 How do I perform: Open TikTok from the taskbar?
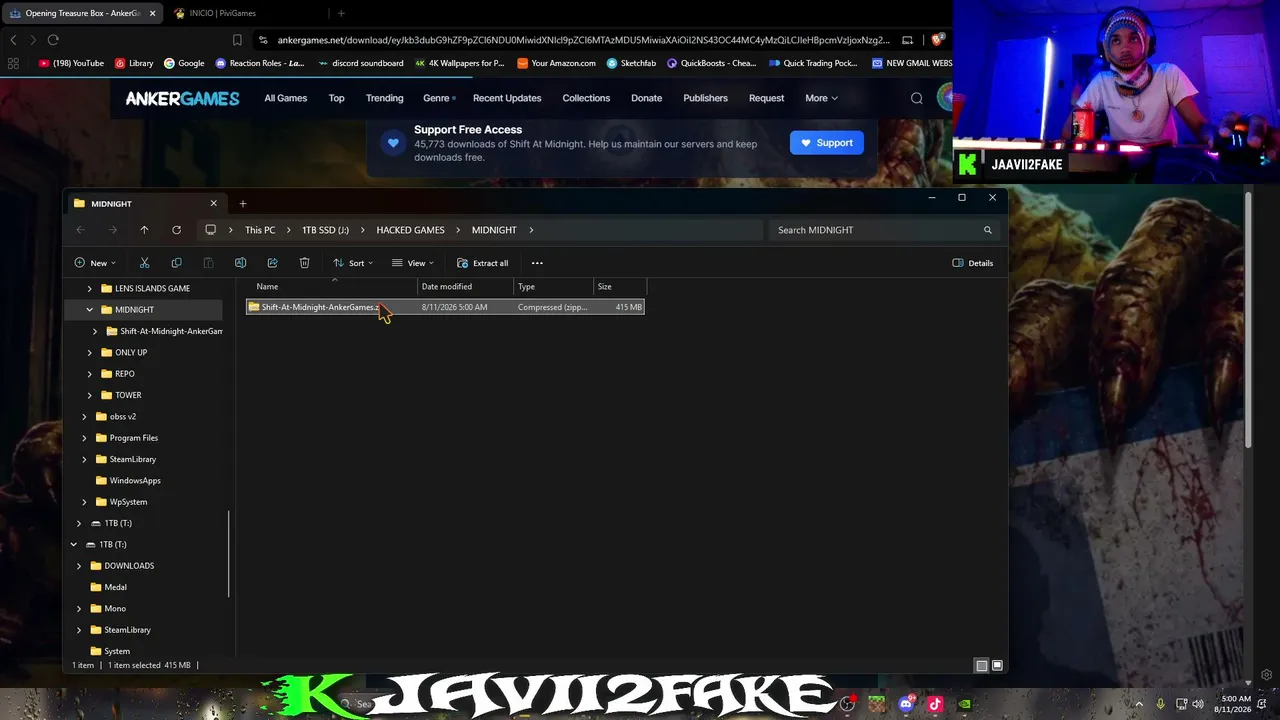[935, 704]
